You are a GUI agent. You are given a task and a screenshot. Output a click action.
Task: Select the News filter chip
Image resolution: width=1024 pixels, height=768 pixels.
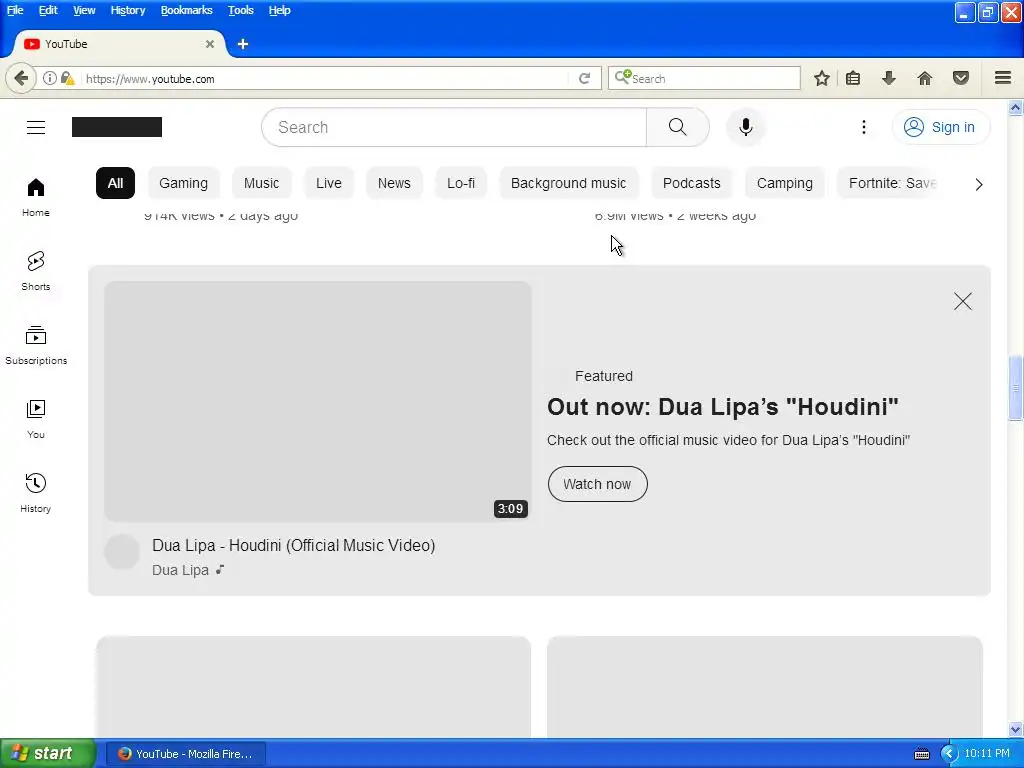(x=394, y=184)
